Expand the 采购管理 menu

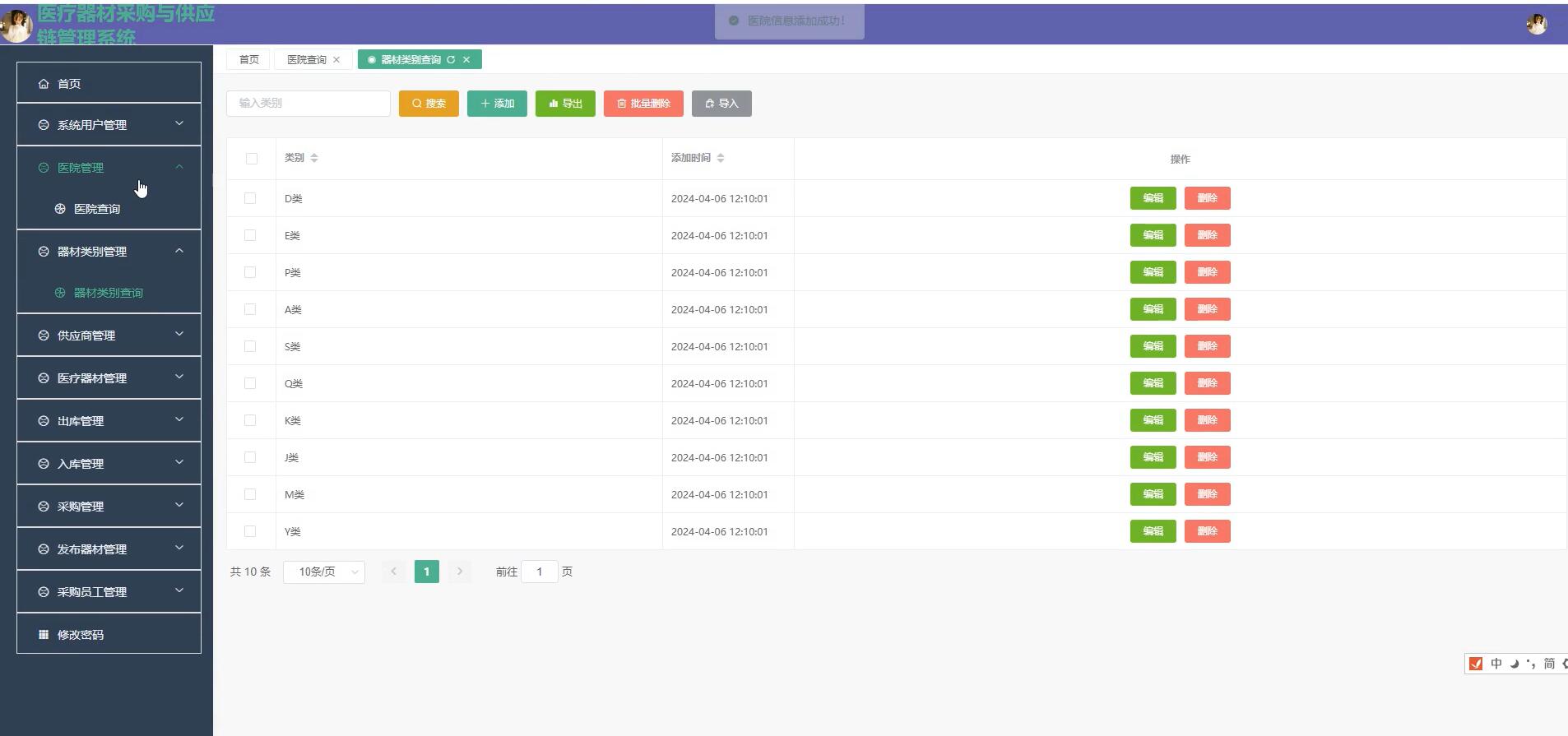pyautogui.click(x=109, y=507)
